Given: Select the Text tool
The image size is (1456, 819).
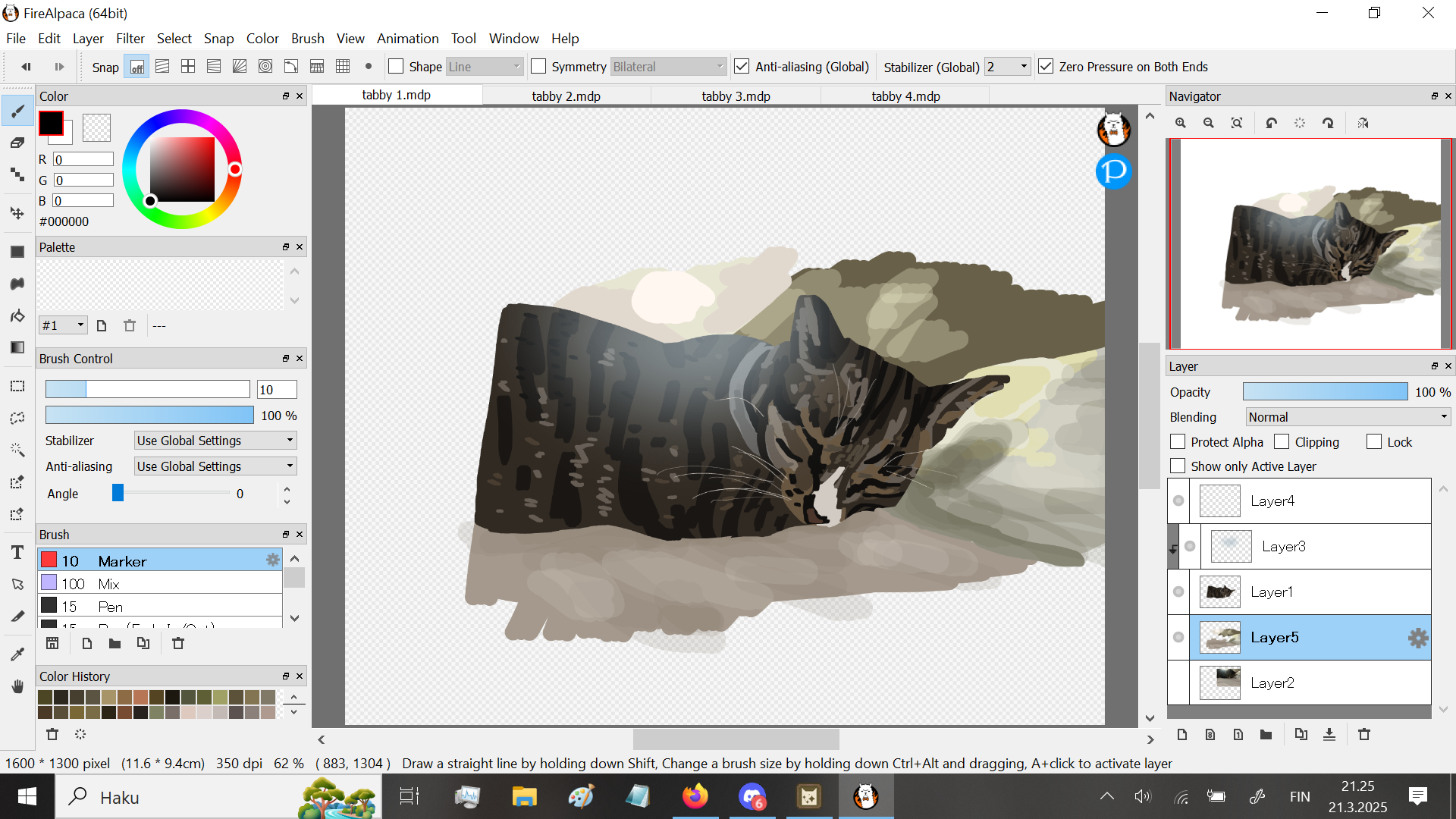Looking at the screenshot, I should click(x=17, y=553).
